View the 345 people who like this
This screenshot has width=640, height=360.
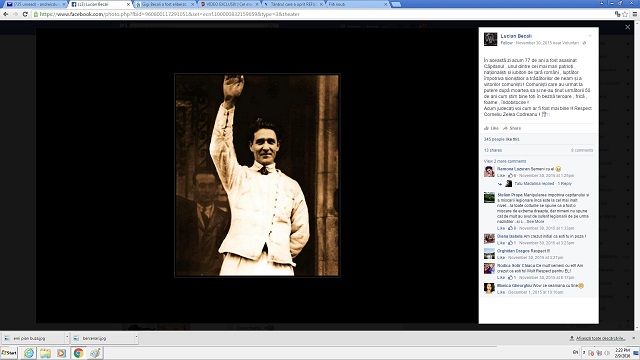tap(502, 139)
